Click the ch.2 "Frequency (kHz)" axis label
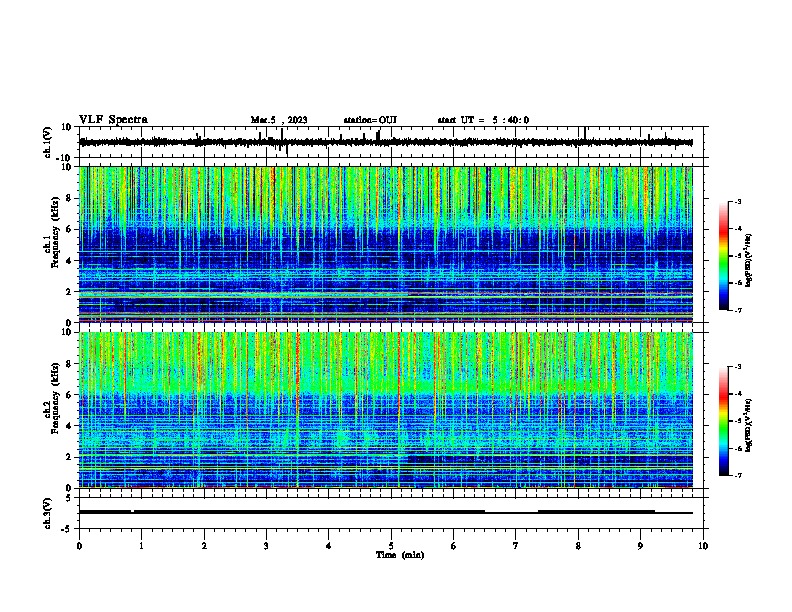Image resolution: width=792 pixels, height=612 pixels. point(55,398)
